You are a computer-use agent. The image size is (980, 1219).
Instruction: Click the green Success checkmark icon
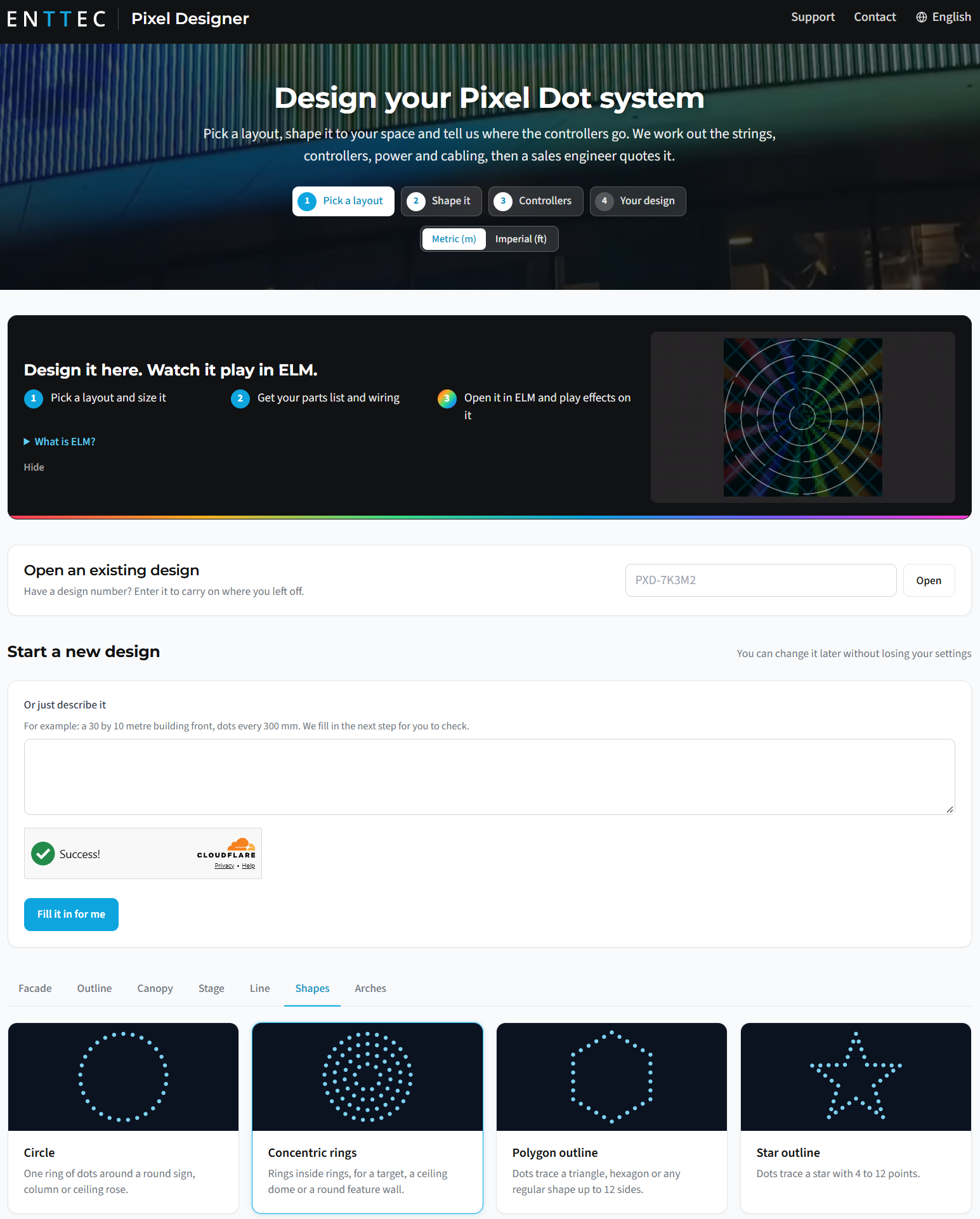tap(43, 854)
